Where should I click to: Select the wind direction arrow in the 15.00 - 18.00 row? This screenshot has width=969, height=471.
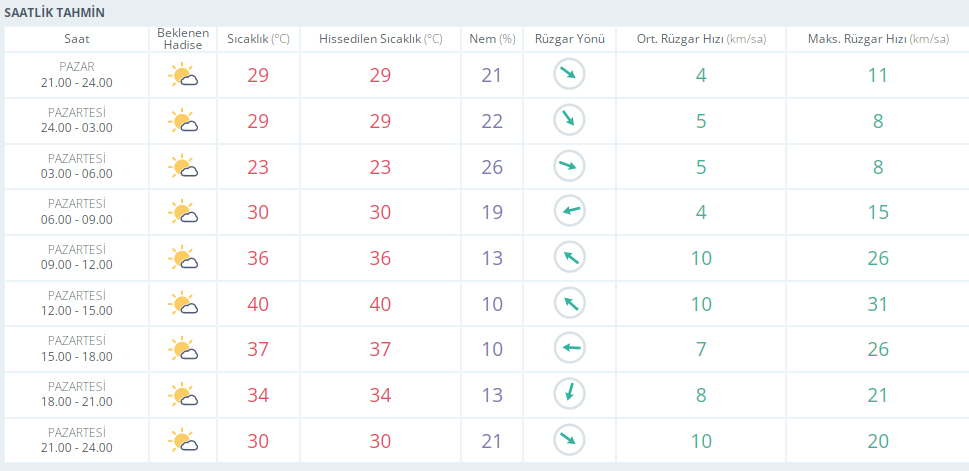coord(568,349)
